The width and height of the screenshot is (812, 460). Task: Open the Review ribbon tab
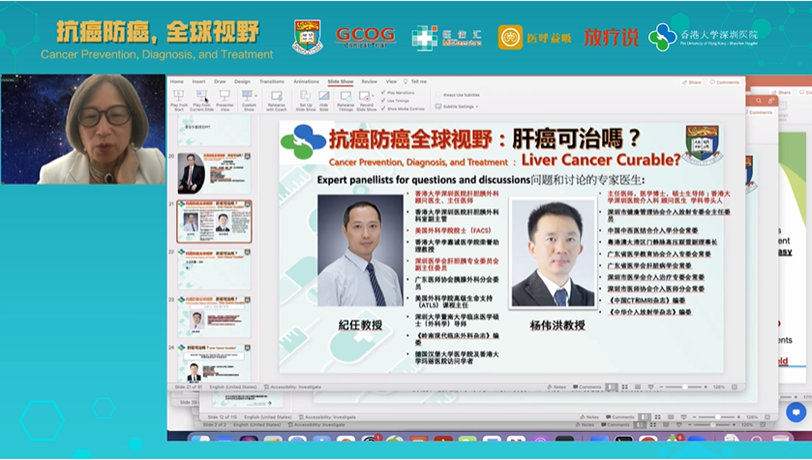tap(369, 81)
